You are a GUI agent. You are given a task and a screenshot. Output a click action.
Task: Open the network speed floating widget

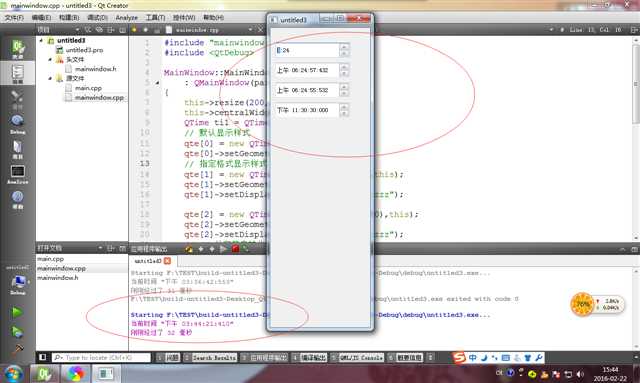[x=597, y=304]
